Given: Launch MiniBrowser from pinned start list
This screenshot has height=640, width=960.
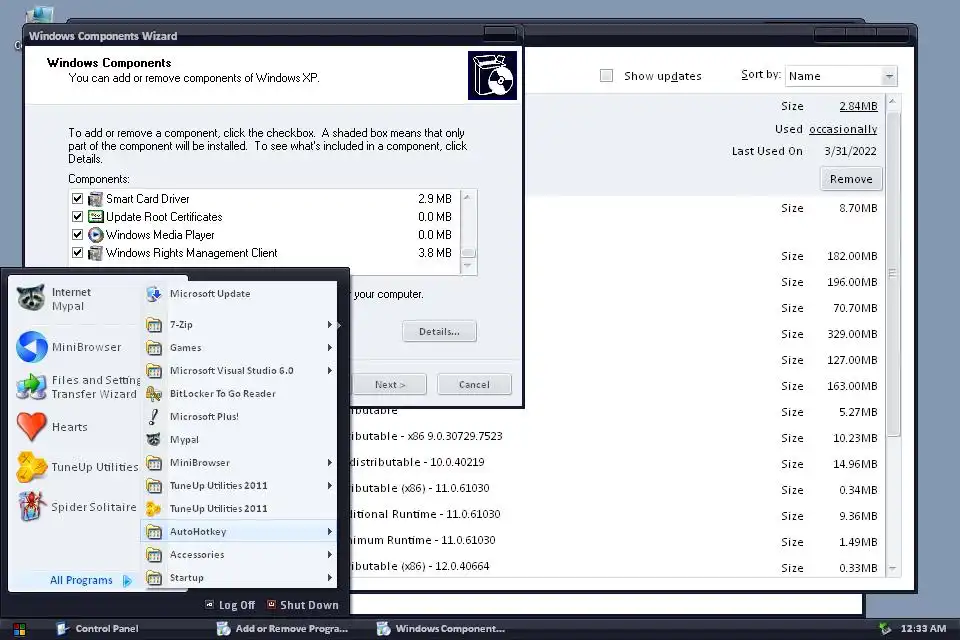Looking at the screenshot, I should (x=31, y=347).
